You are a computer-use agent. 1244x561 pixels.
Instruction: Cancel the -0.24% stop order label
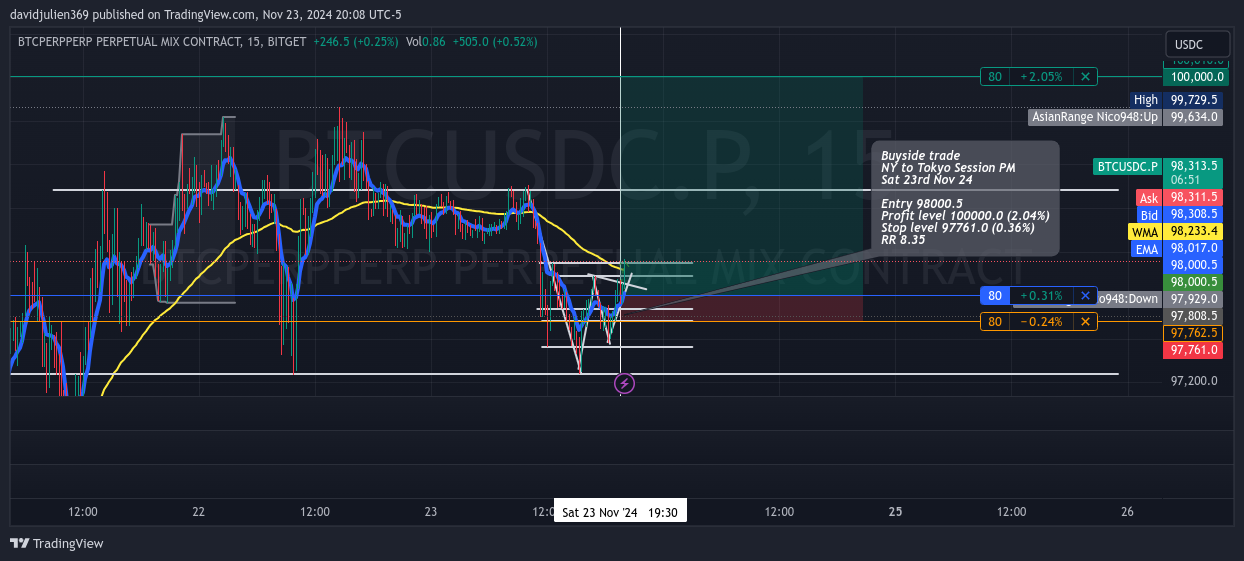tap(1086, 322)
